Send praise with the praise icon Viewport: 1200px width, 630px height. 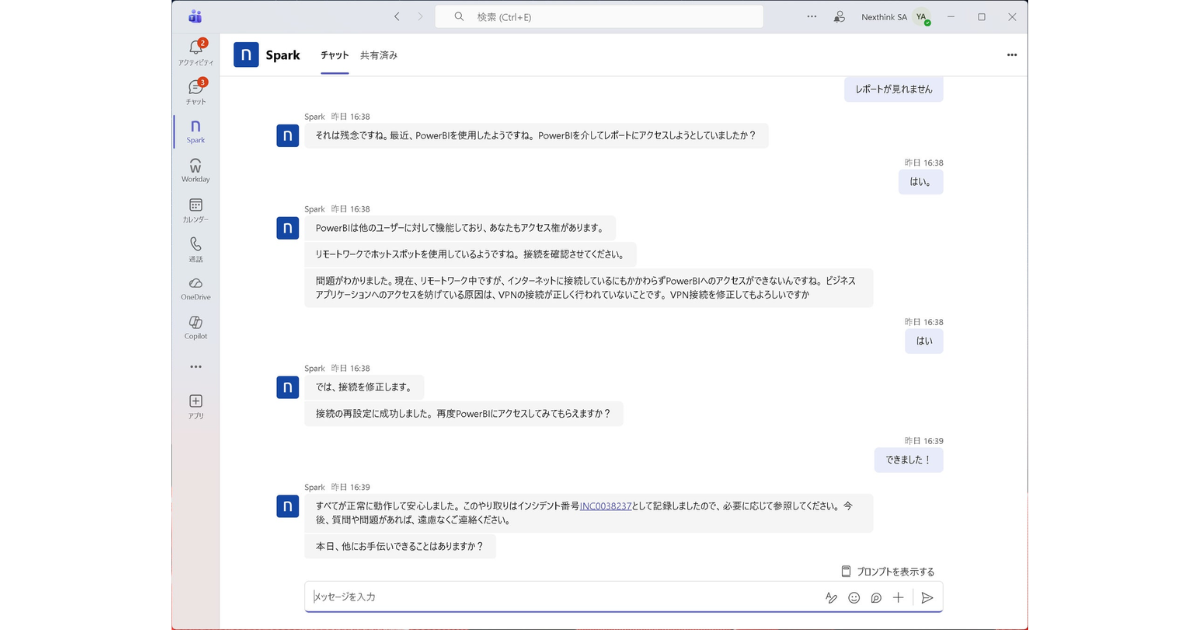pos(876,597)
